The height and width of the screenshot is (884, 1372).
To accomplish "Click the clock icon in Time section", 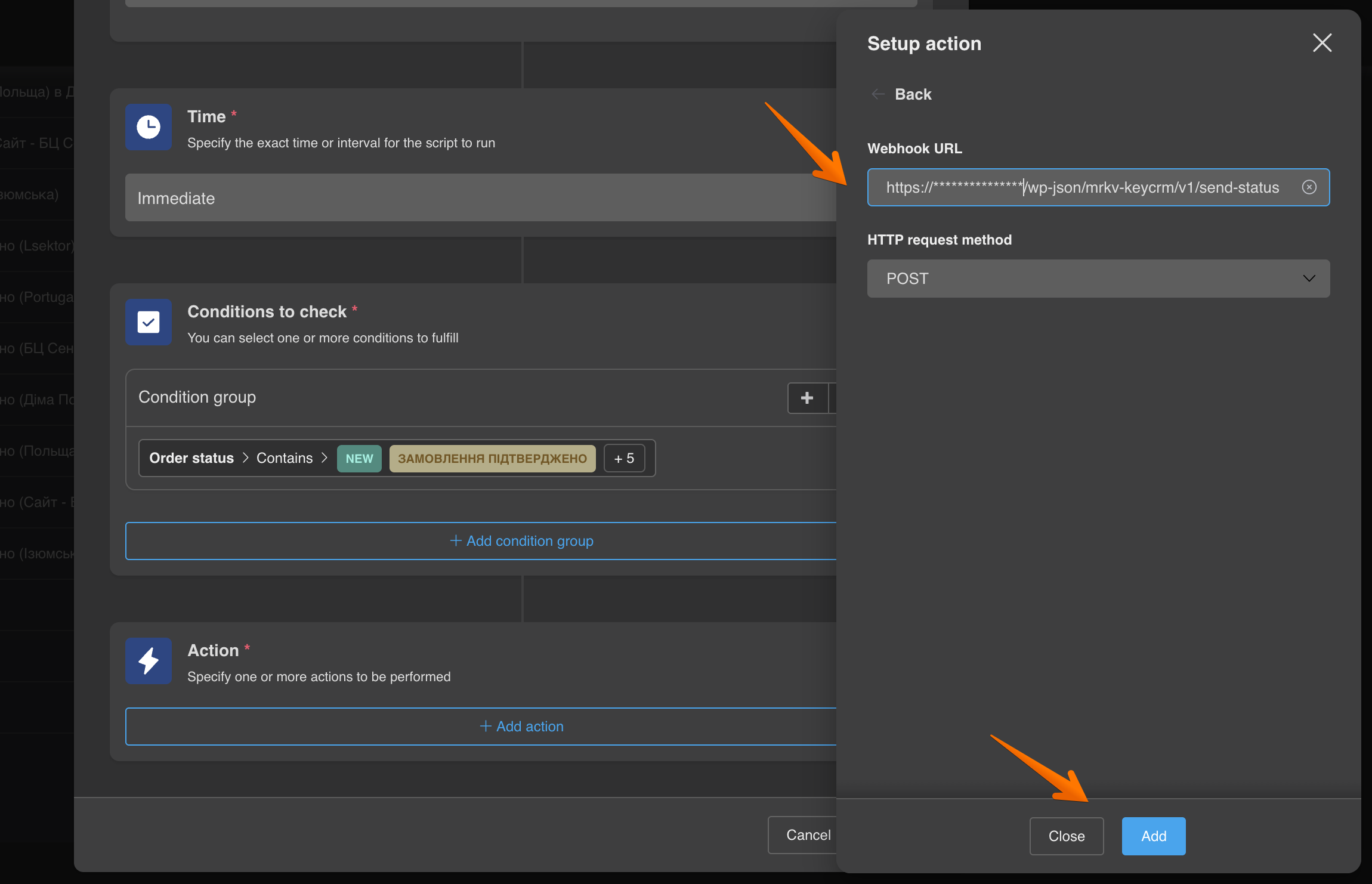I will tap(149, 127).
